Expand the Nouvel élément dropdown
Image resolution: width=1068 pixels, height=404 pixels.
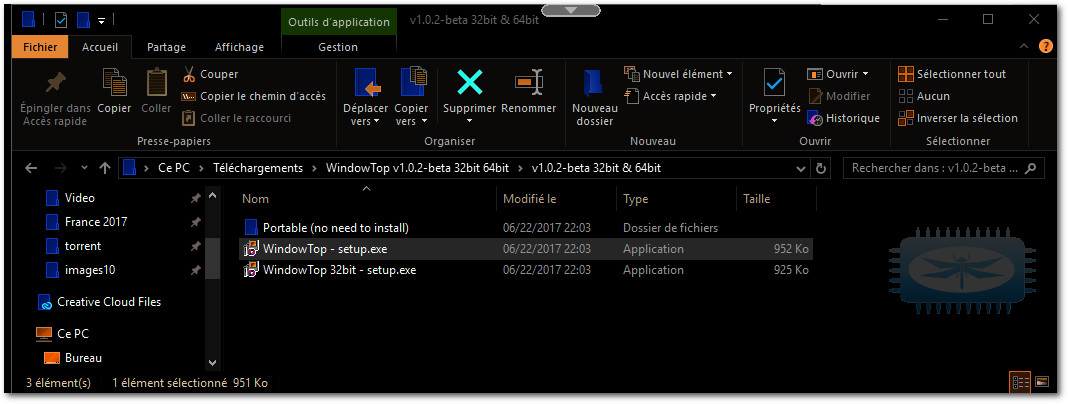[x=729, y=74]
